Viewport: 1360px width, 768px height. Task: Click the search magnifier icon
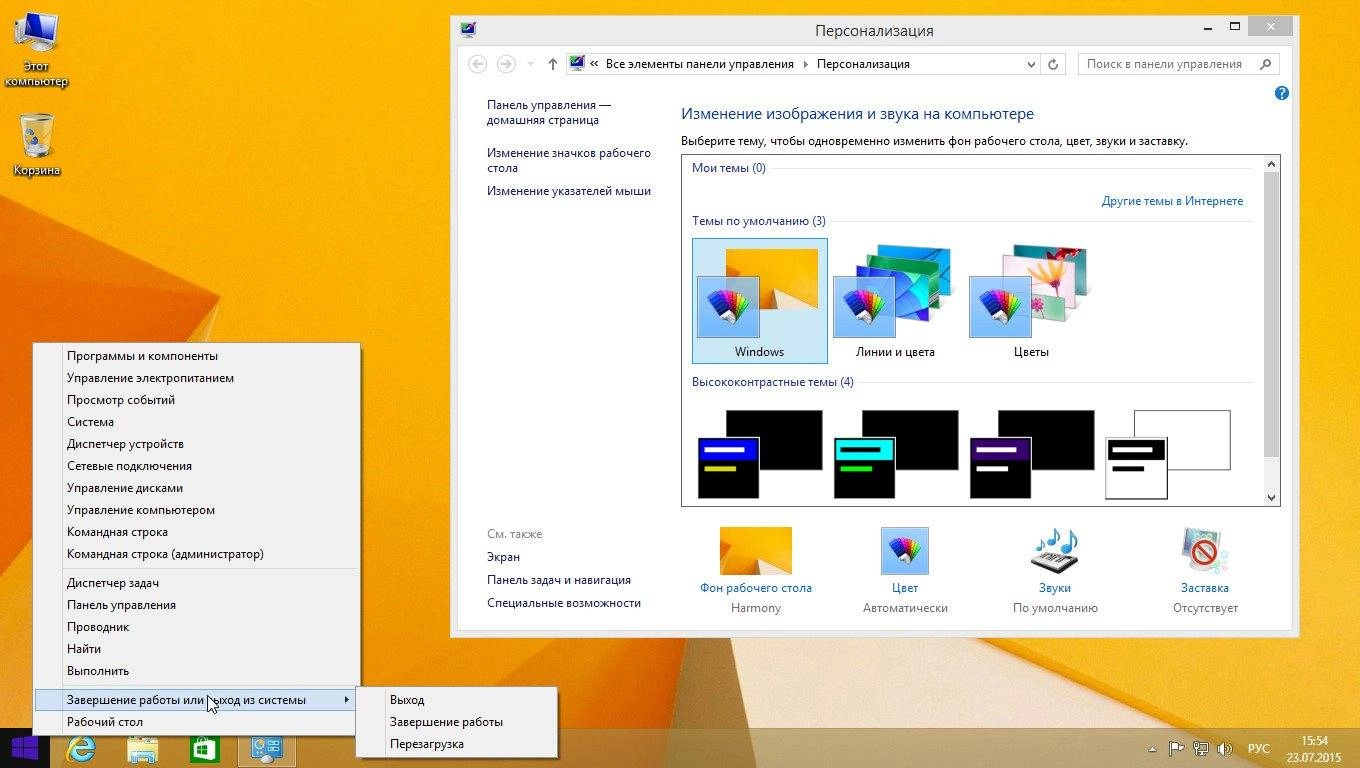pos(1266,64)
